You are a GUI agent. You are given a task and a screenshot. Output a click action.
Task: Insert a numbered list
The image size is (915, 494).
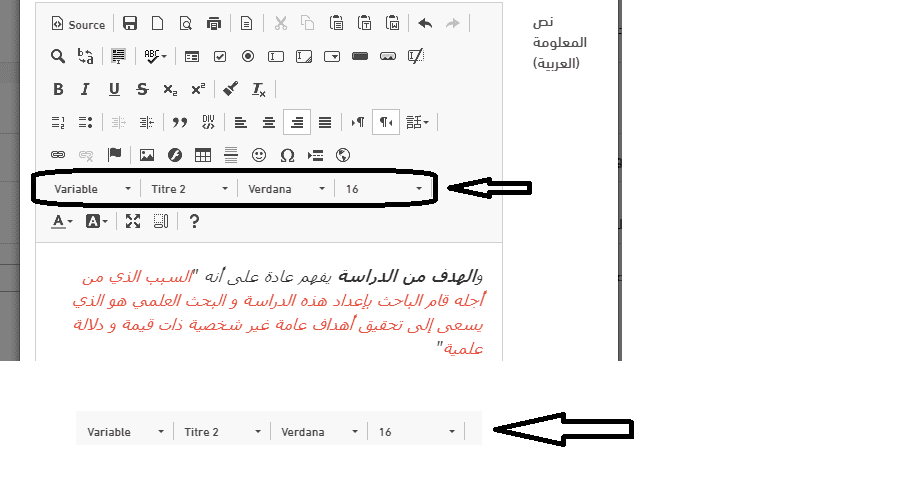pyautogui.click(x=58, y=122)
